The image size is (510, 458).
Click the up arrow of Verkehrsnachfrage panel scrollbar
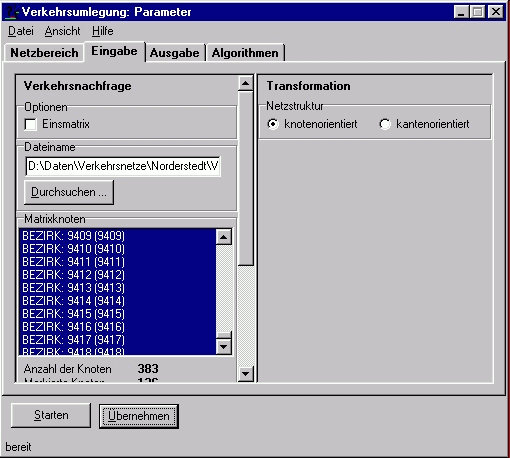(x=246, y=83)
